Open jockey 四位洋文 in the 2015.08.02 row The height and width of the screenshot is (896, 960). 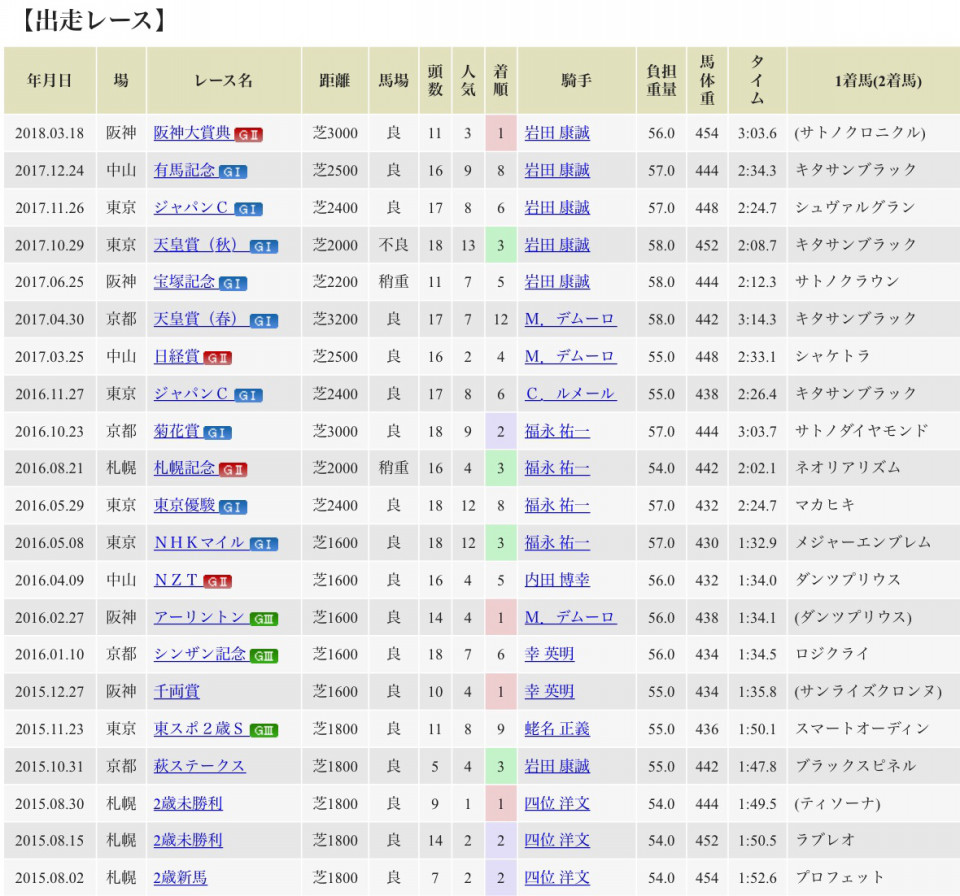coord(557,878)
